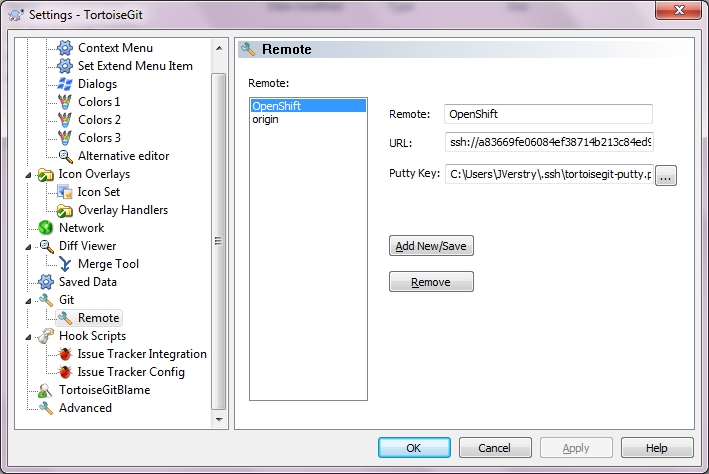Click the Add New/Save button
Image resolution: width=709 pixels, height=474 pixels.
[x=431, y=246]
